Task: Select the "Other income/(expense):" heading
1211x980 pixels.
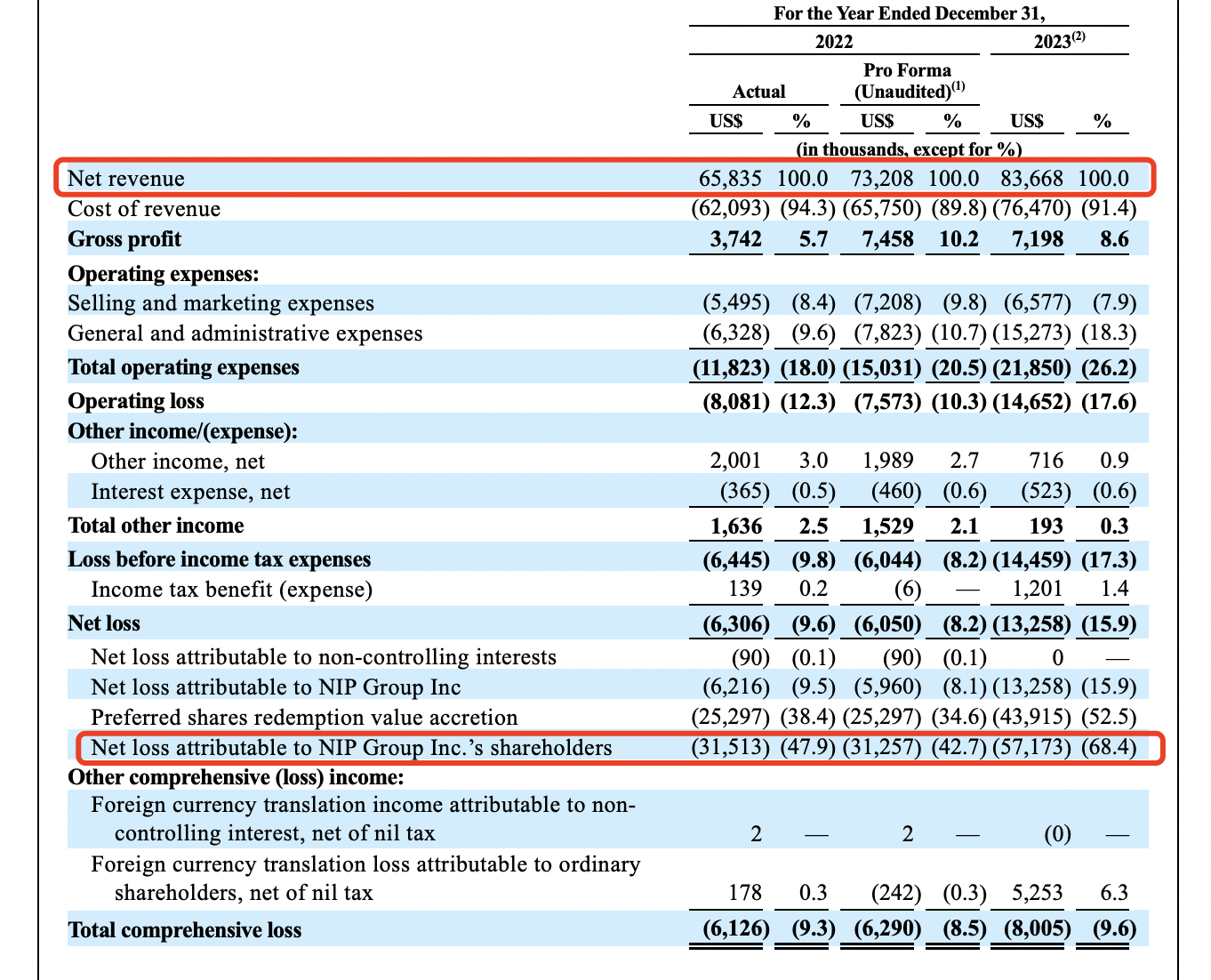Action: coord(182,431)
